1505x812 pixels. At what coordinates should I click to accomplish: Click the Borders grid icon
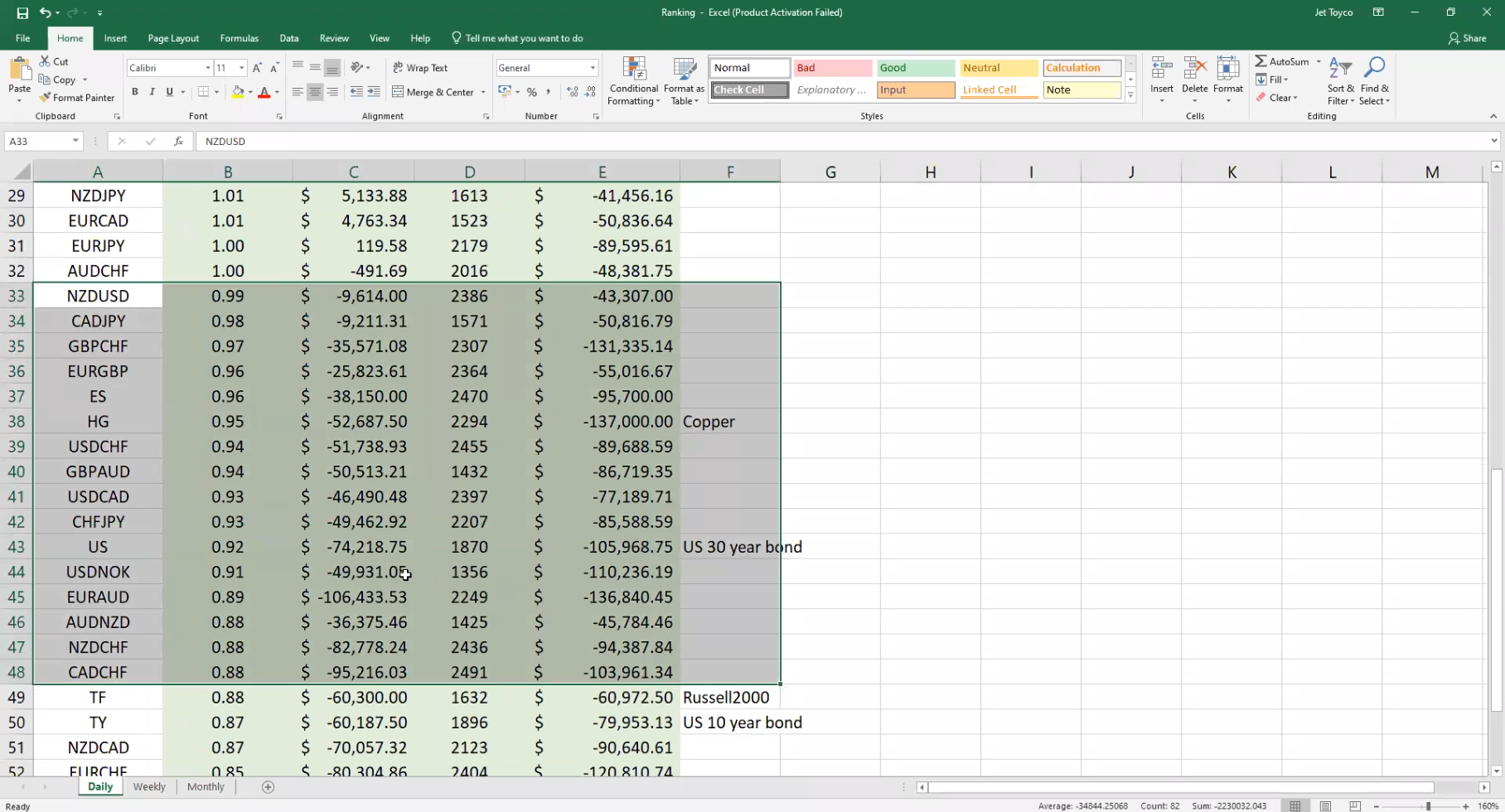pos(204,92)
